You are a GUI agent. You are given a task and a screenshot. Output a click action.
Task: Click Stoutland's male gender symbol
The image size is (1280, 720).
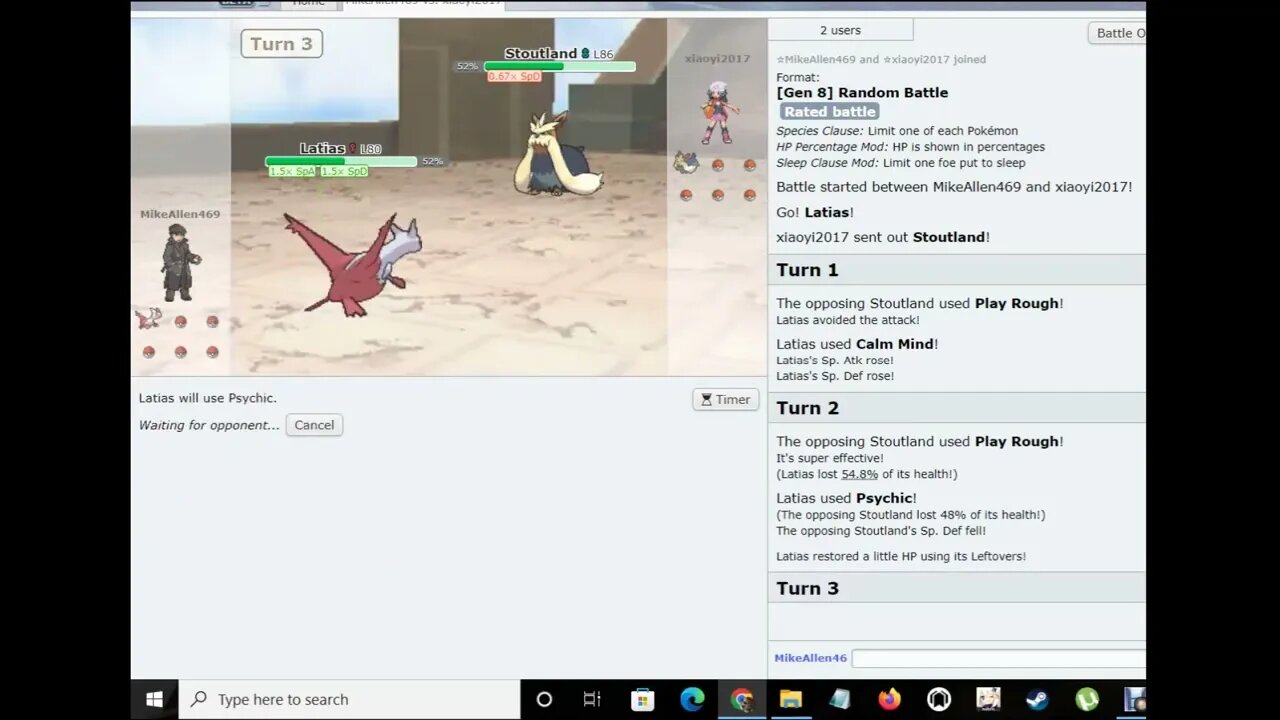click(x=586, y=54)
